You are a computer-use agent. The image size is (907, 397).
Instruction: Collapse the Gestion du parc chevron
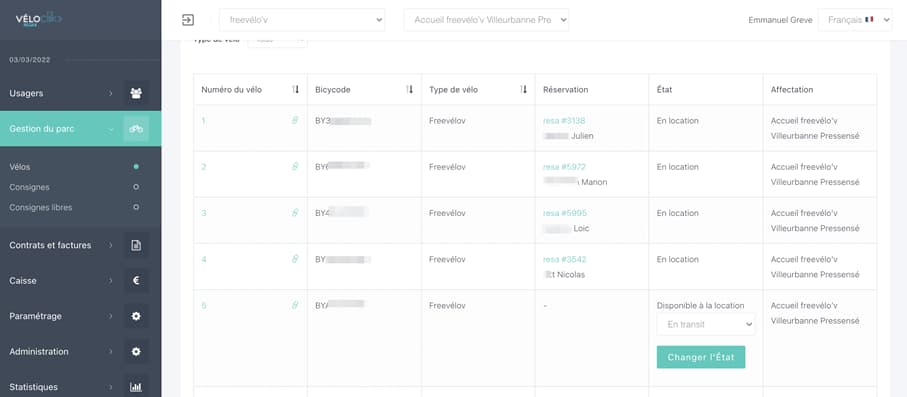110,129
